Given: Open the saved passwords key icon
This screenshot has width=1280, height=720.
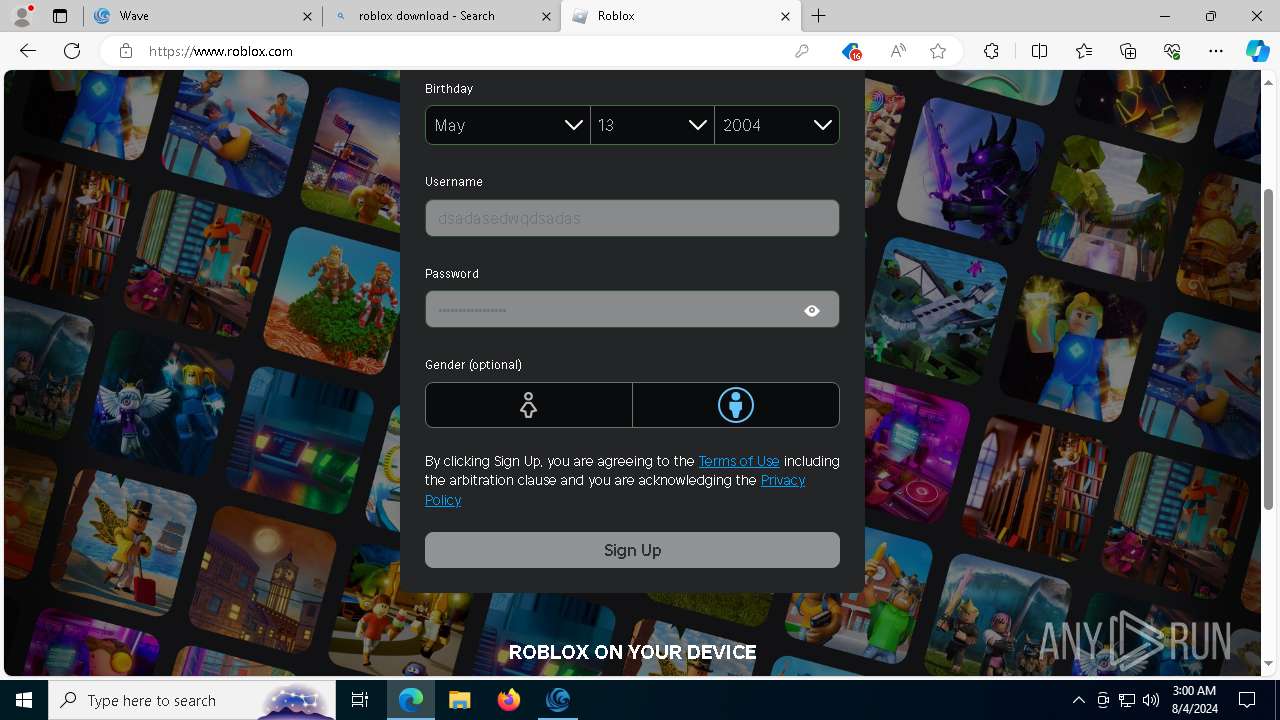Looking at the screenshot, I should 802,51.
